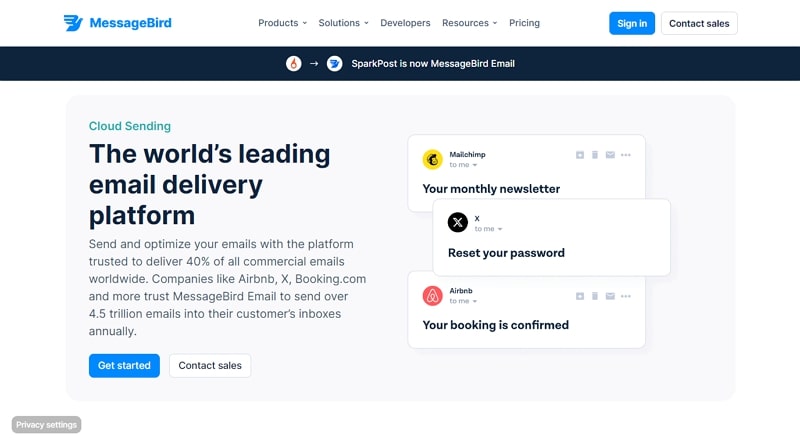Expand the Products dropdown arrow
Viewport: 800px width, 445px height.
(x=305, y=23)
